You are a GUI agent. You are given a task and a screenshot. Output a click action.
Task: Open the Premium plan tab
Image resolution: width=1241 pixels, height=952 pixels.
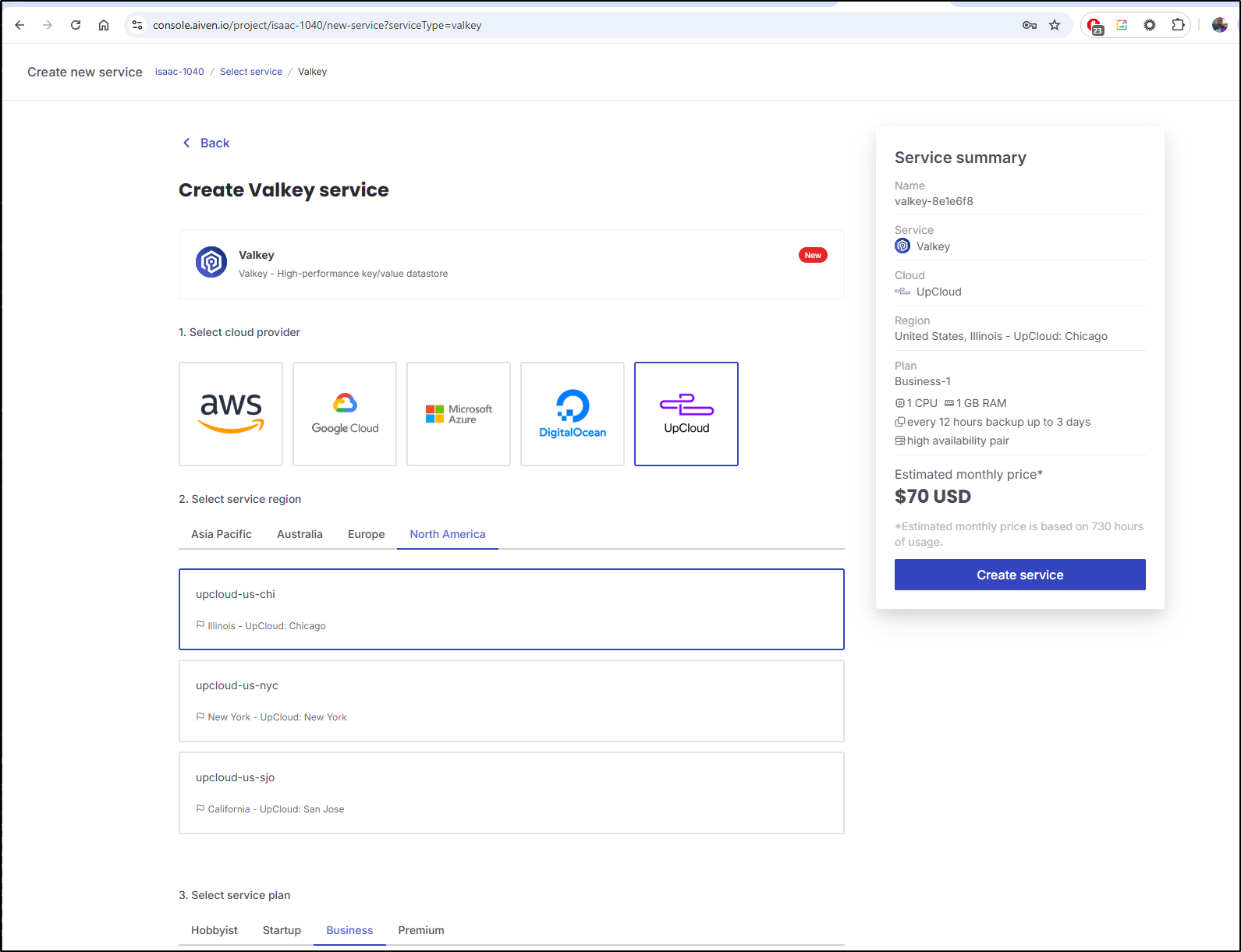click(x=421, y=930)
